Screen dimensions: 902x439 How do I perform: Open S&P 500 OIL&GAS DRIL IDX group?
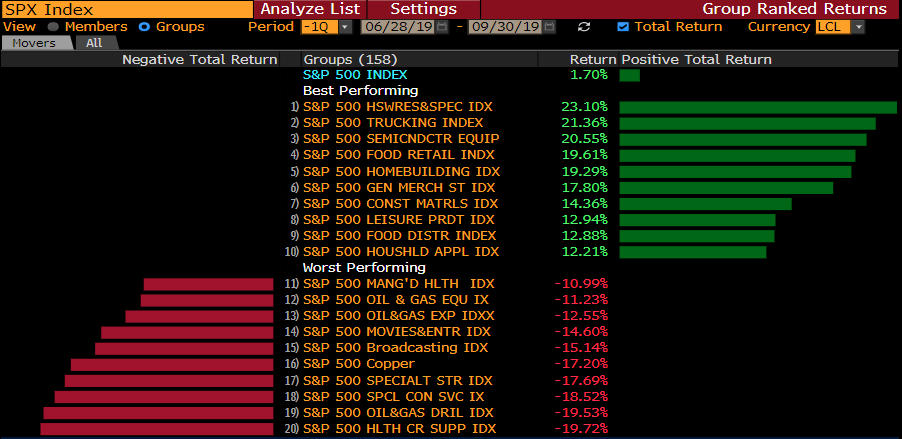pyautogui.click(x=398, y=413)
